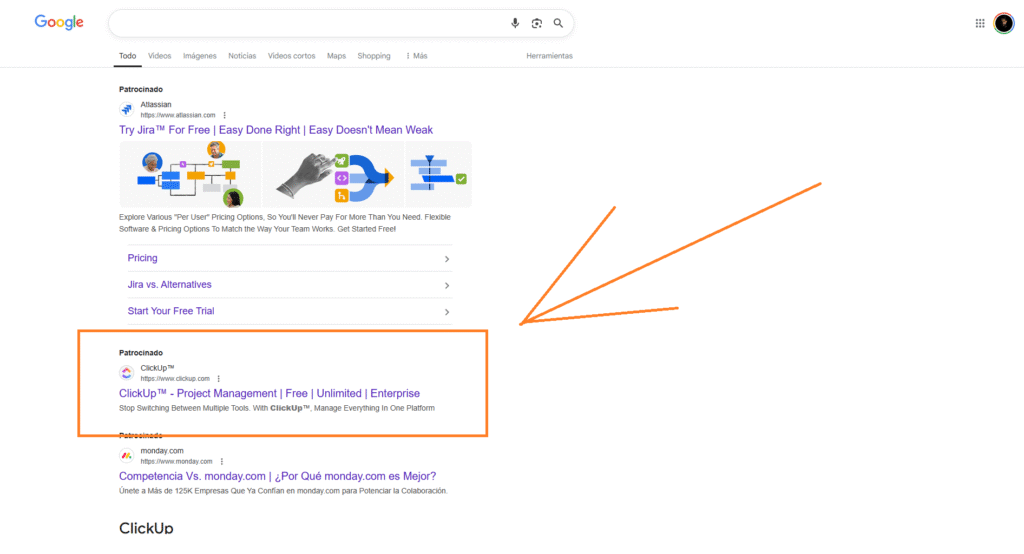
Task: Switch to the Videos tab
Action: click(x=159, y=56)
